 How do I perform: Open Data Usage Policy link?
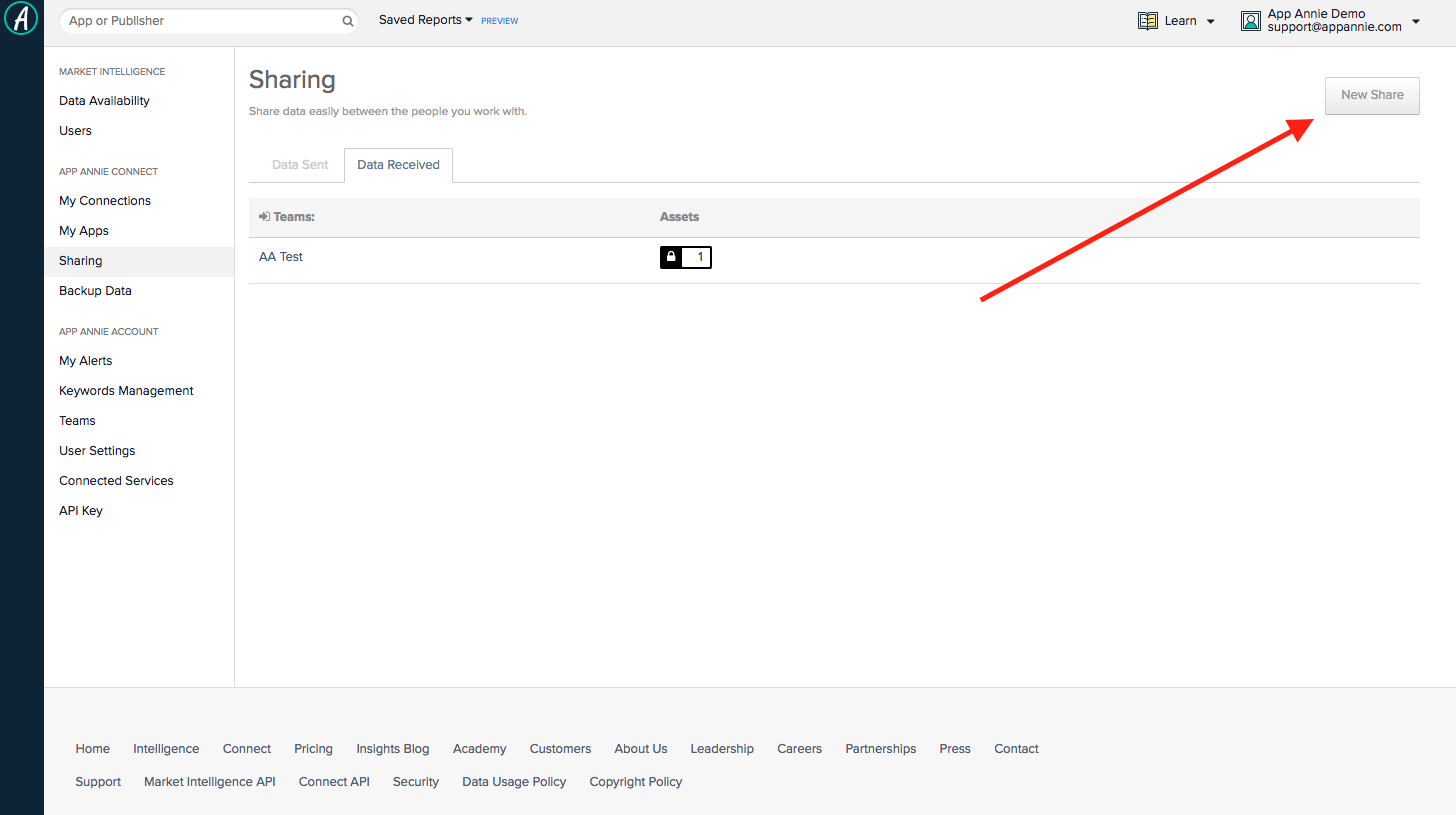coord(514,782)
